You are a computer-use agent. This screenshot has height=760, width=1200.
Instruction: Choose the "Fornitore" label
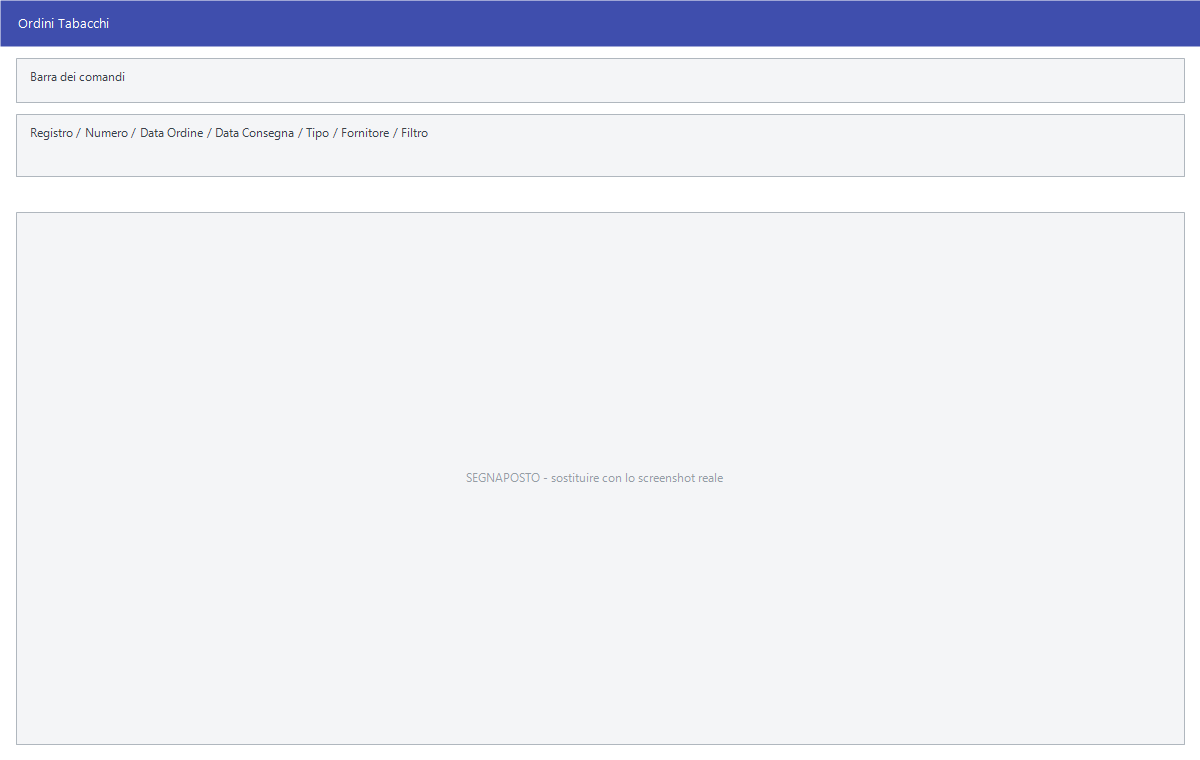[x=365, y=133]
